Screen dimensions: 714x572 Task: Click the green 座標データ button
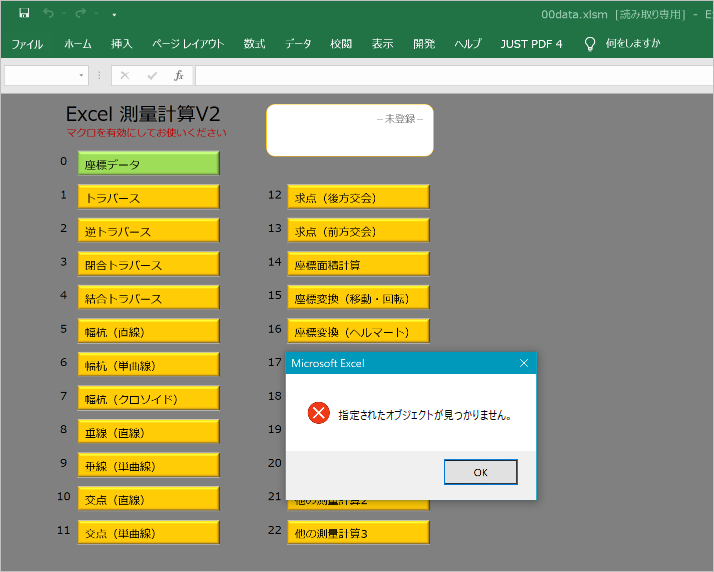[148, 164]
